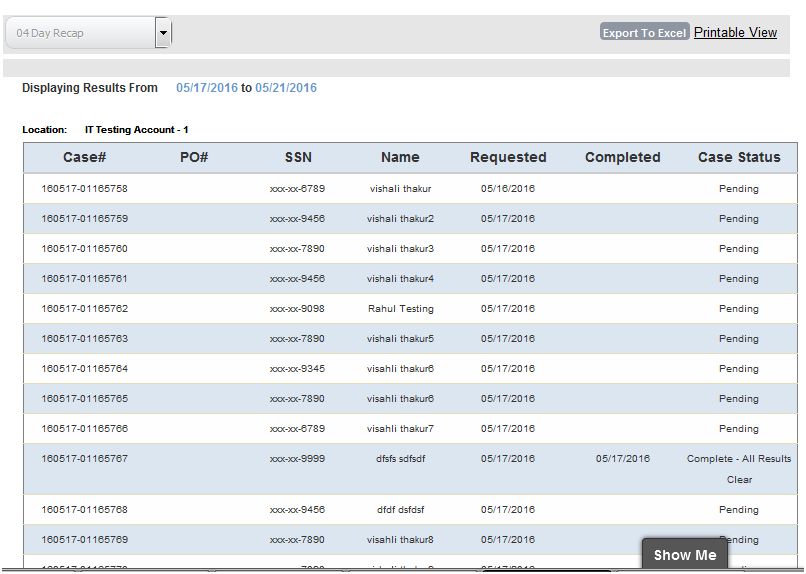
Task: Click SSN xxx-xx-9098 in Rahul Testing row
Action: click(x=297, y=308)
